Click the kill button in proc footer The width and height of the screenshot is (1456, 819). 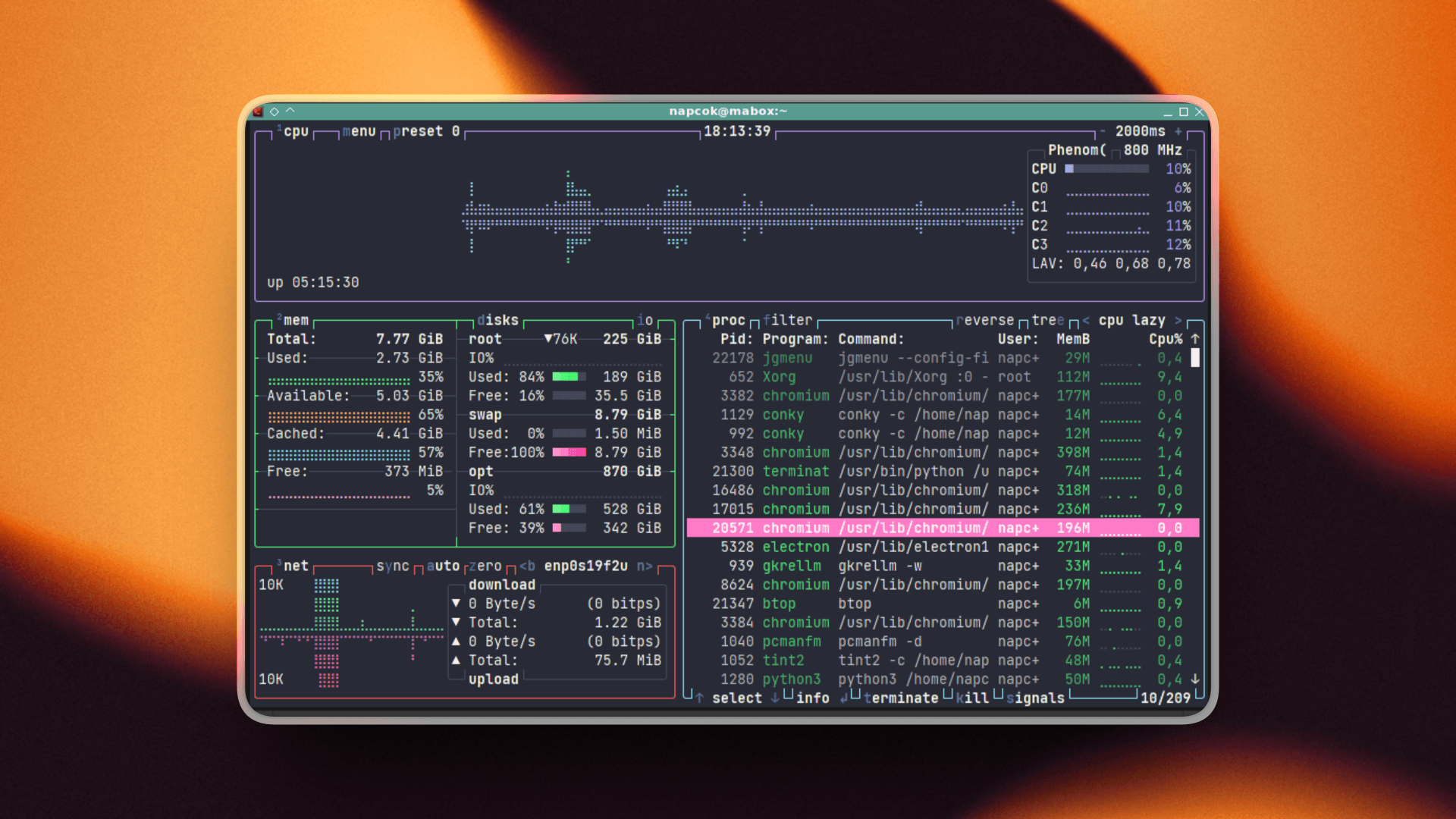972,698
